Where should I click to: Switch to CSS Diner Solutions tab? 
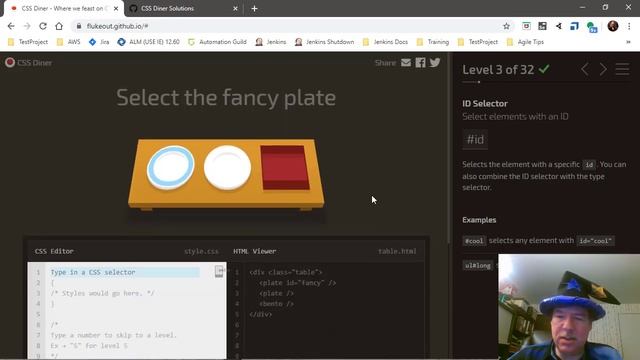(184, 9)
